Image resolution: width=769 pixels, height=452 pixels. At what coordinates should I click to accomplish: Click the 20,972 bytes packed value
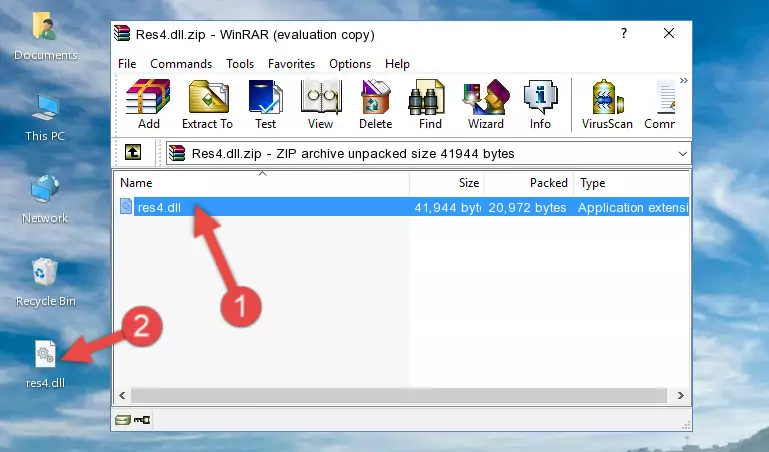coord(527,207)
